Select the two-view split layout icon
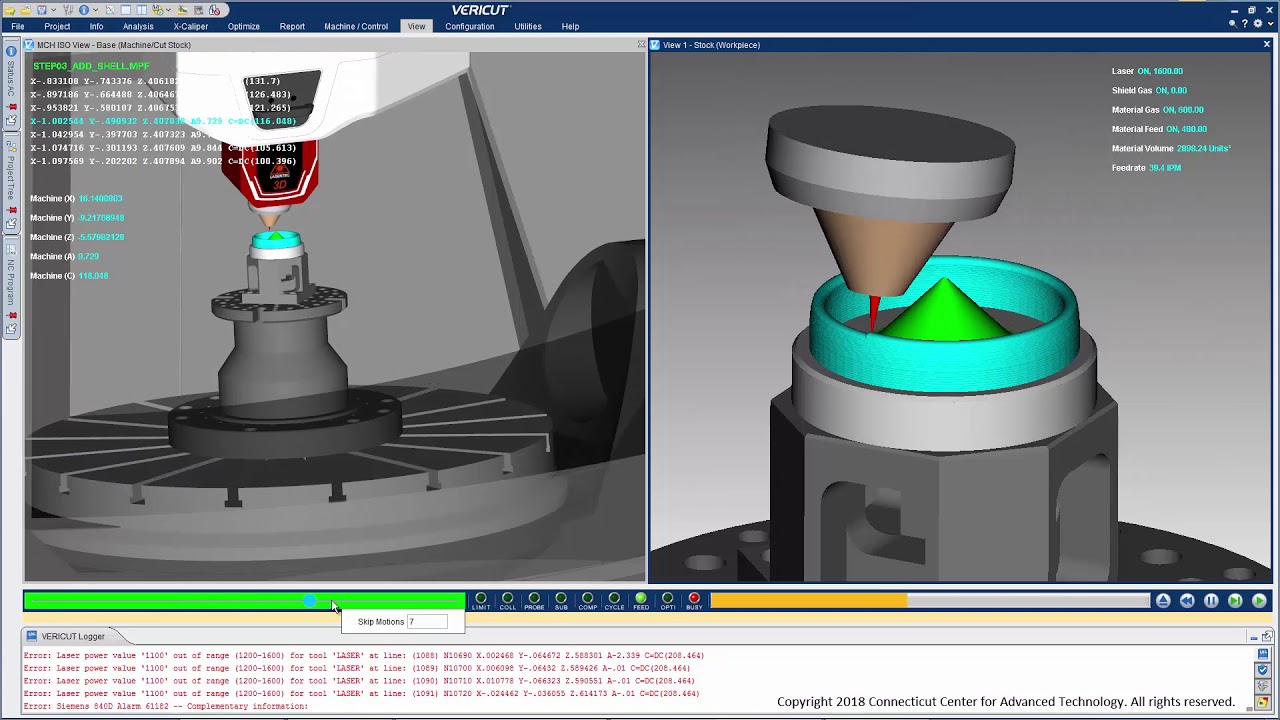Screen dimensions: 1280x720 [142, 10]
